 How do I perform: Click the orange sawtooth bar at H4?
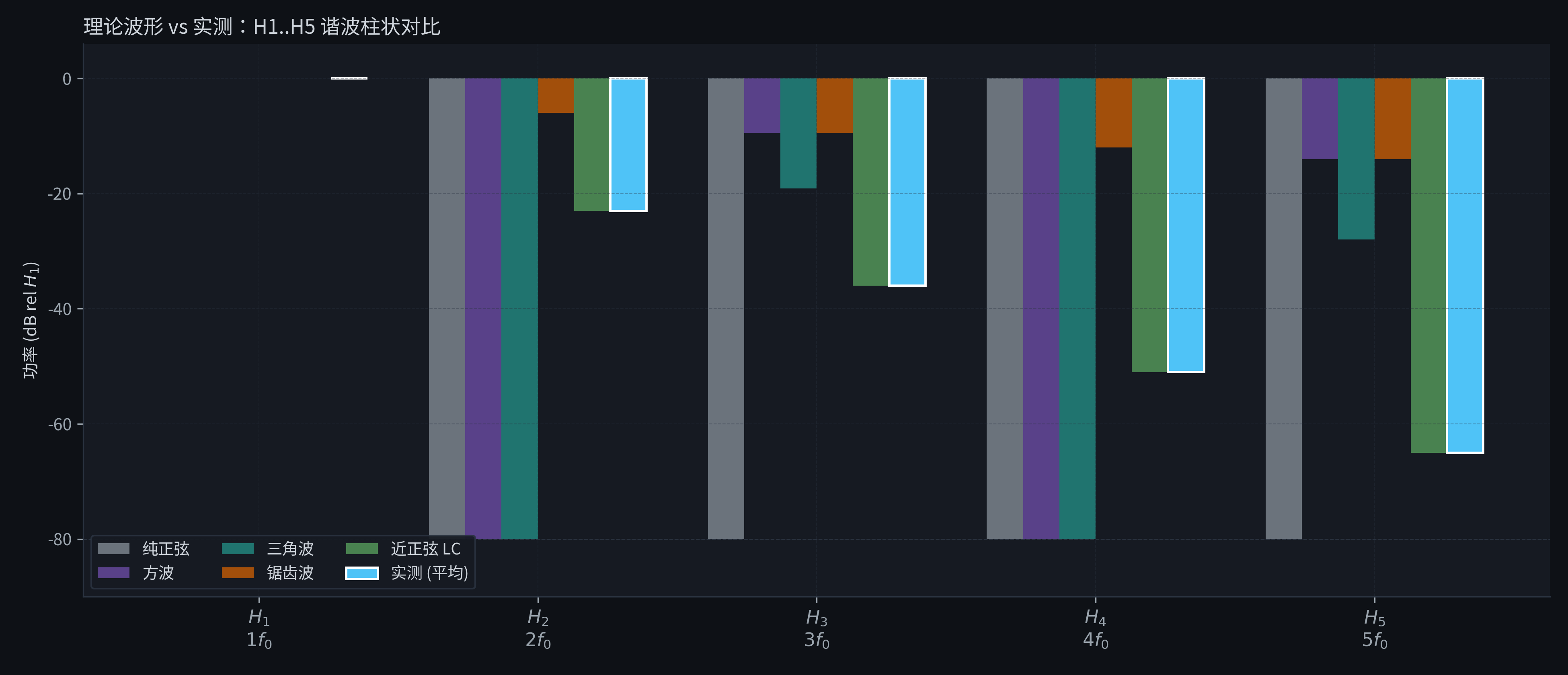pos(1113,113)
